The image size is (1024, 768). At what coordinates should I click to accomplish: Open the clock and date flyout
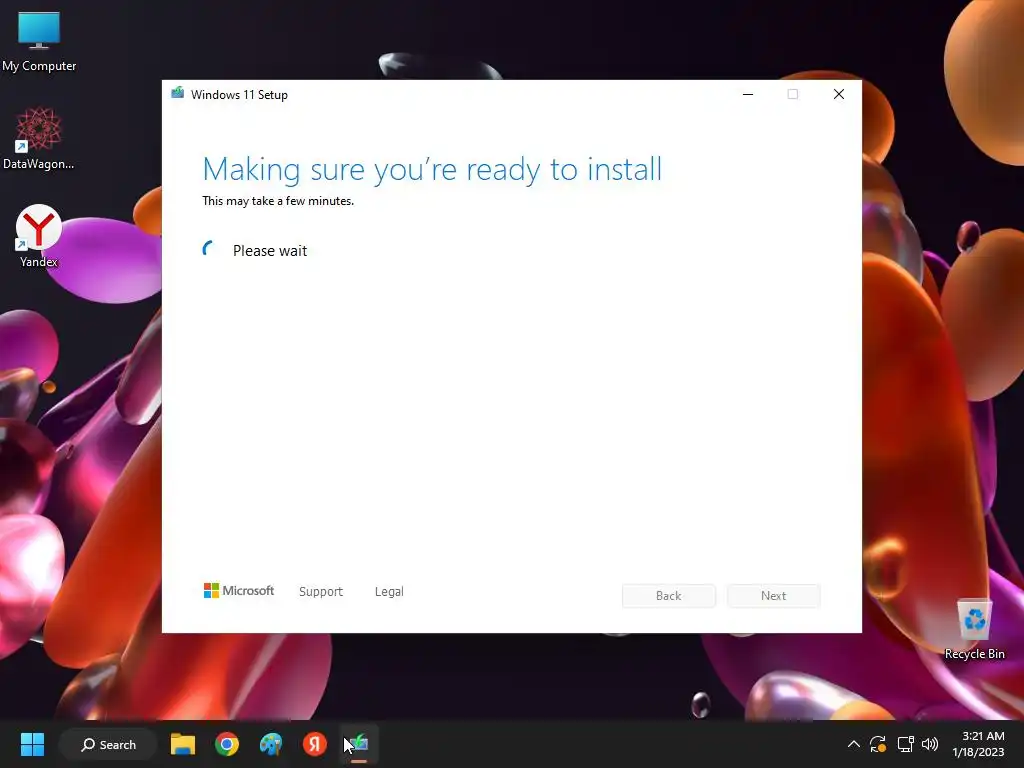(x=978, y=744)
